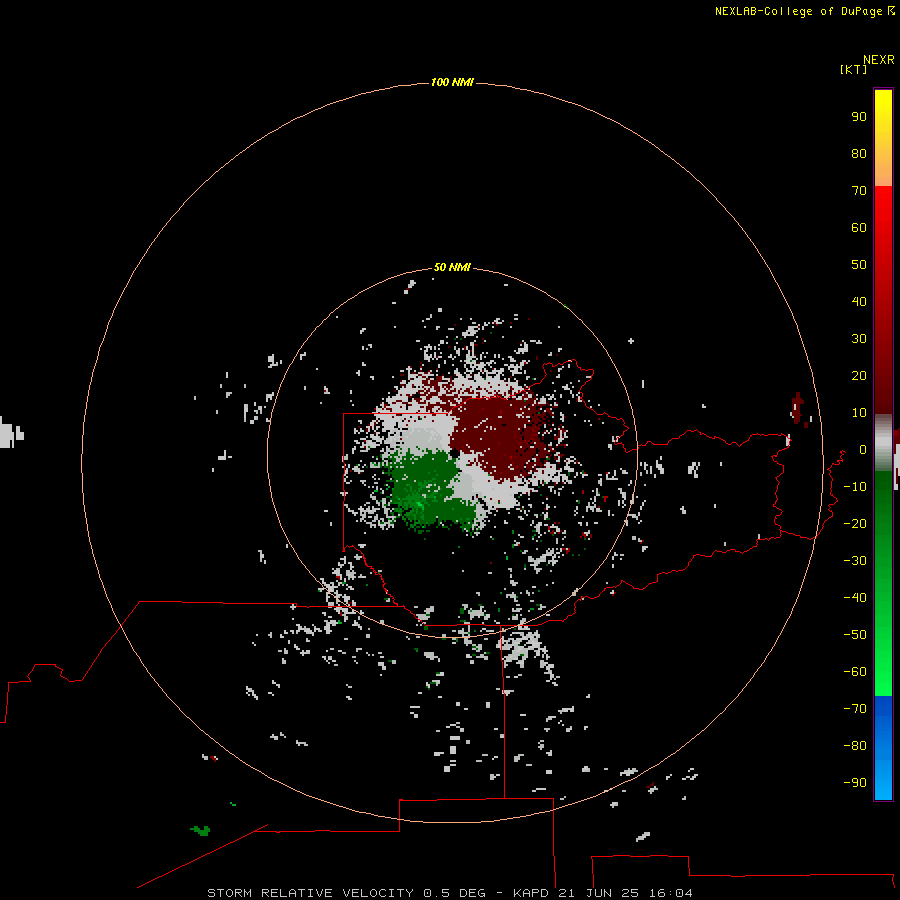Click the -90 knot scale label
This screenshot has height=900, width=900.
pyautogui.click(x=855, y=783)
